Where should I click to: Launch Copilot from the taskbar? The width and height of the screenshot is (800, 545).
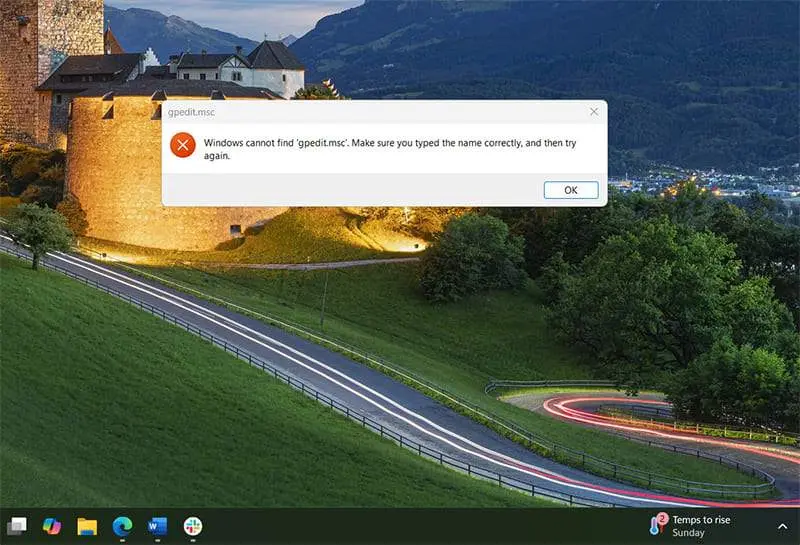(52, 526)
